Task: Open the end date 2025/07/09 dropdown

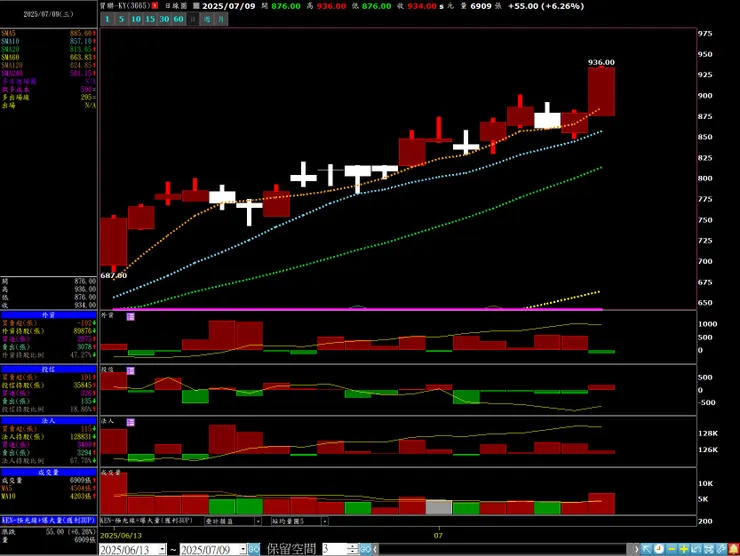Action: tap(243, 549)
